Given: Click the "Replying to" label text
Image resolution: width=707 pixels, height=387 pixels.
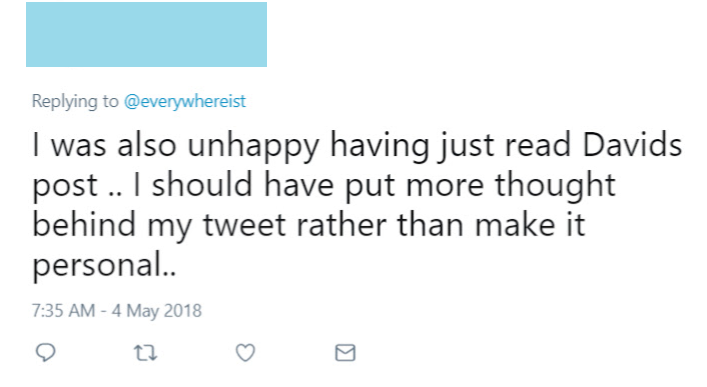Looking at the screenshot, I should point(75,101).
